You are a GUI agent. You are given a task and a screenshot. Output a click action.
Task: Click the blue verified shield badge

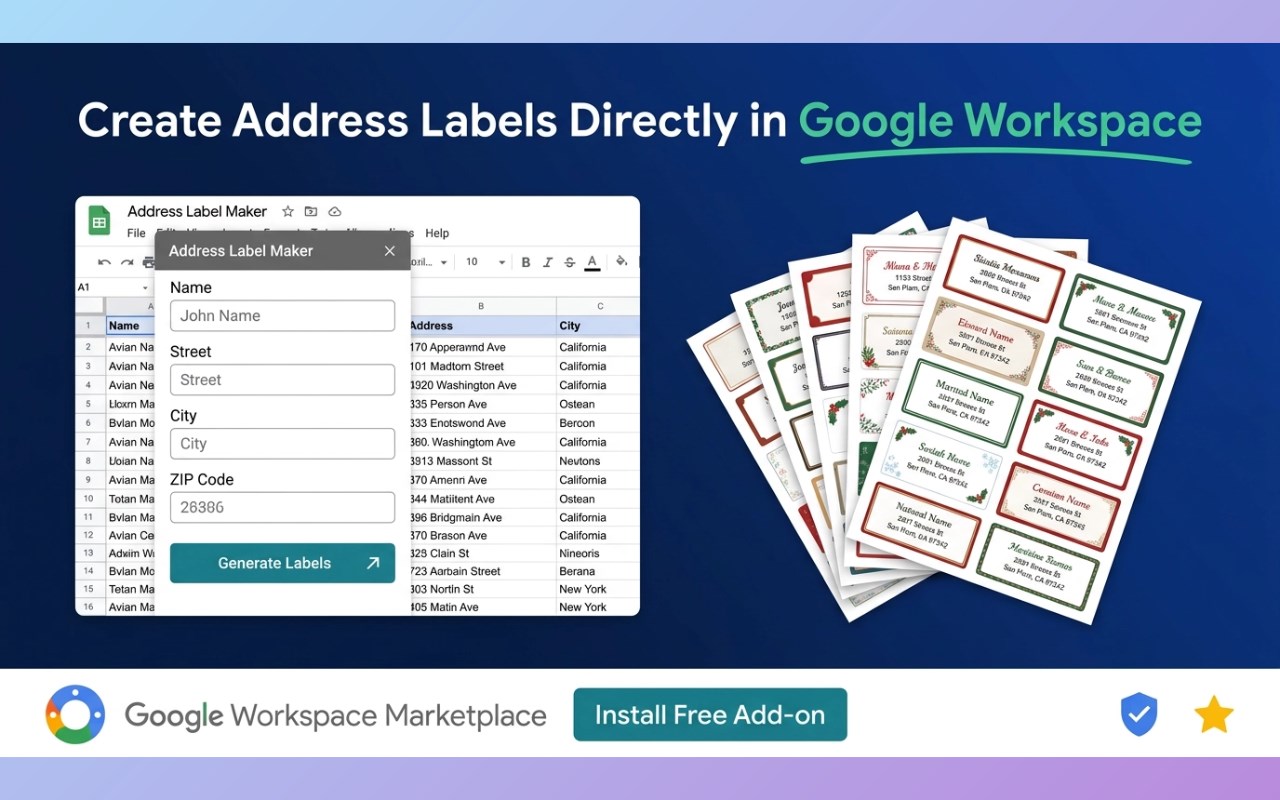[1138, 714]
